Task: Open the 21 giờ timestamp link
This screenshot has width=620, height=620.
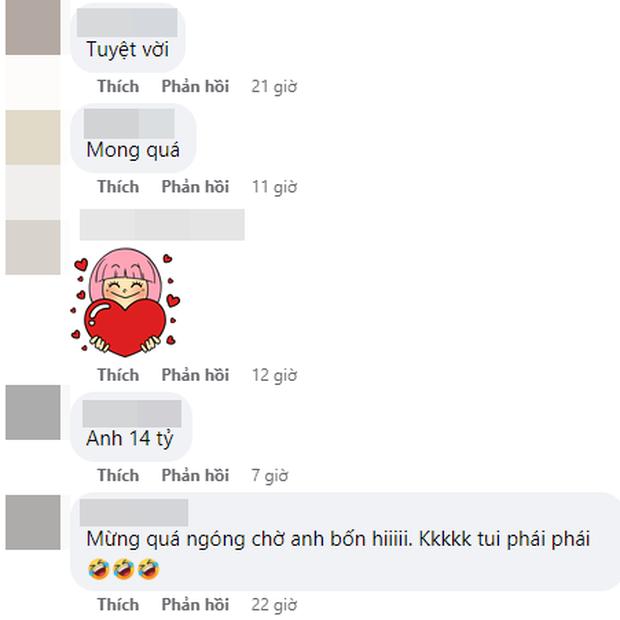Action: point(274,87)
